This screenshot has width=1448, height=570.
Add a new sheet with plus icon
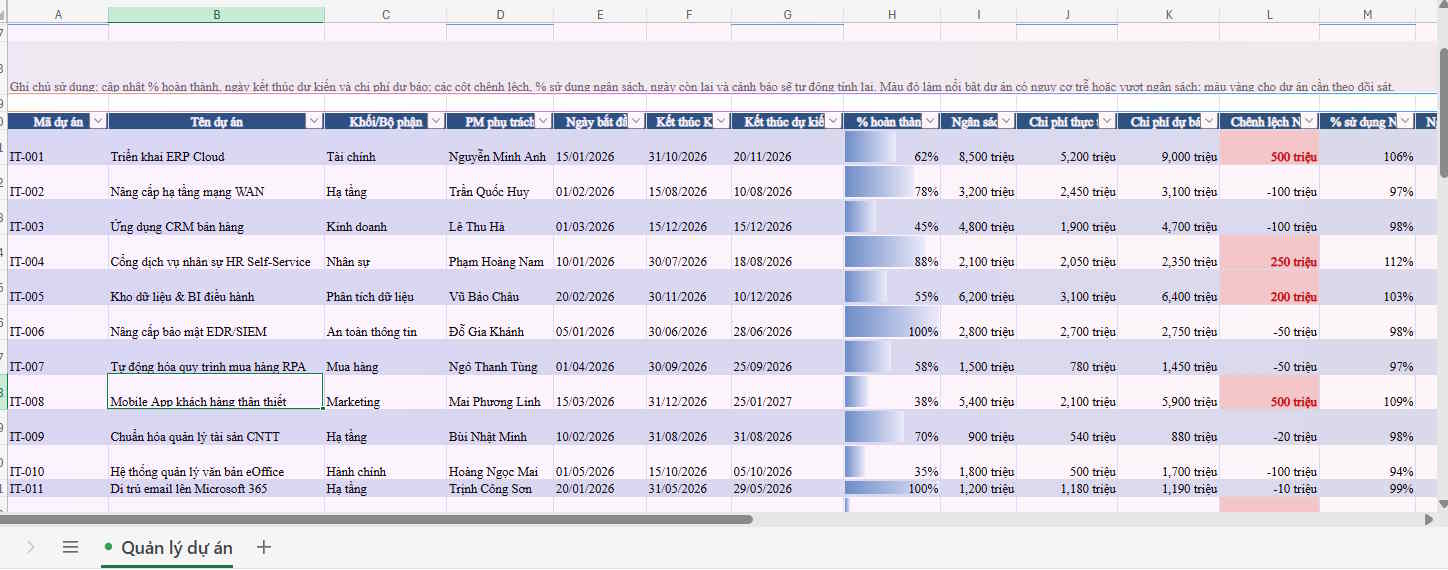264,547
